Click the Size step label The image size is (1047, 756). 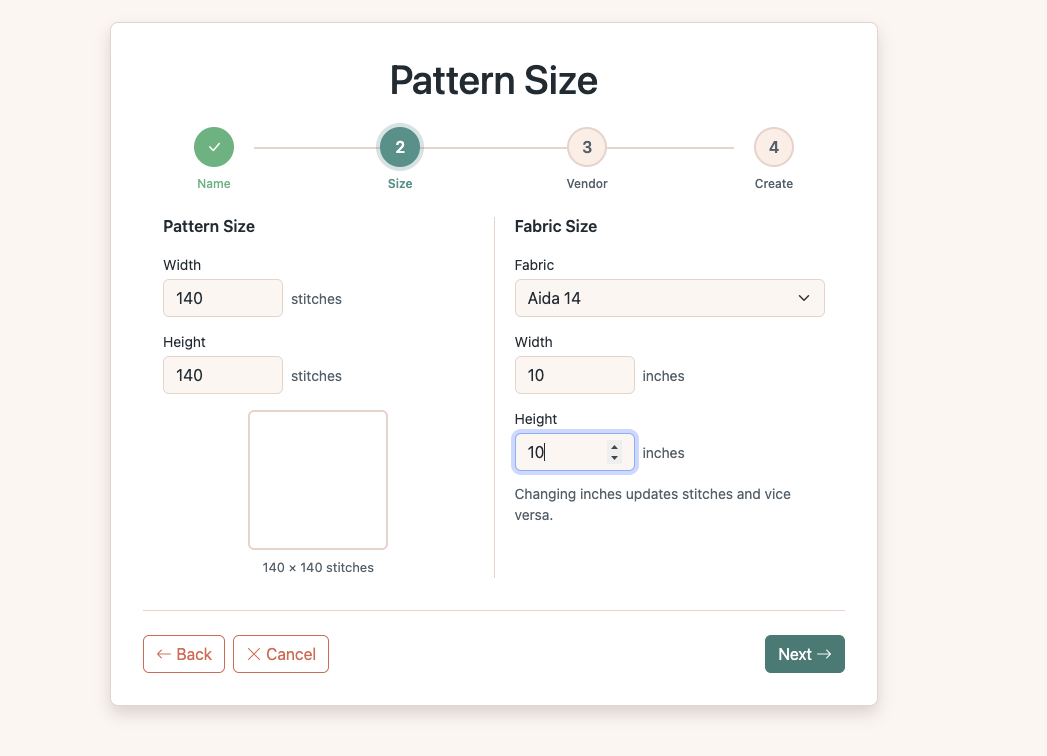tap(400, 184)
